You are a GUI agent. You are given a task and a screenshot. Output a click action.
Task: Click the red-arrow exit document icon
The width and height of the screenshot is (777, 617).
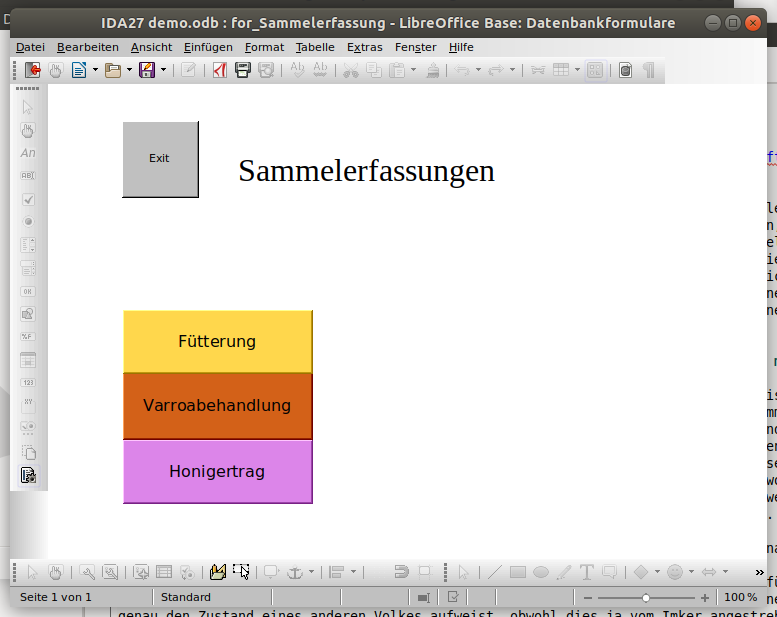coord(33,70)
